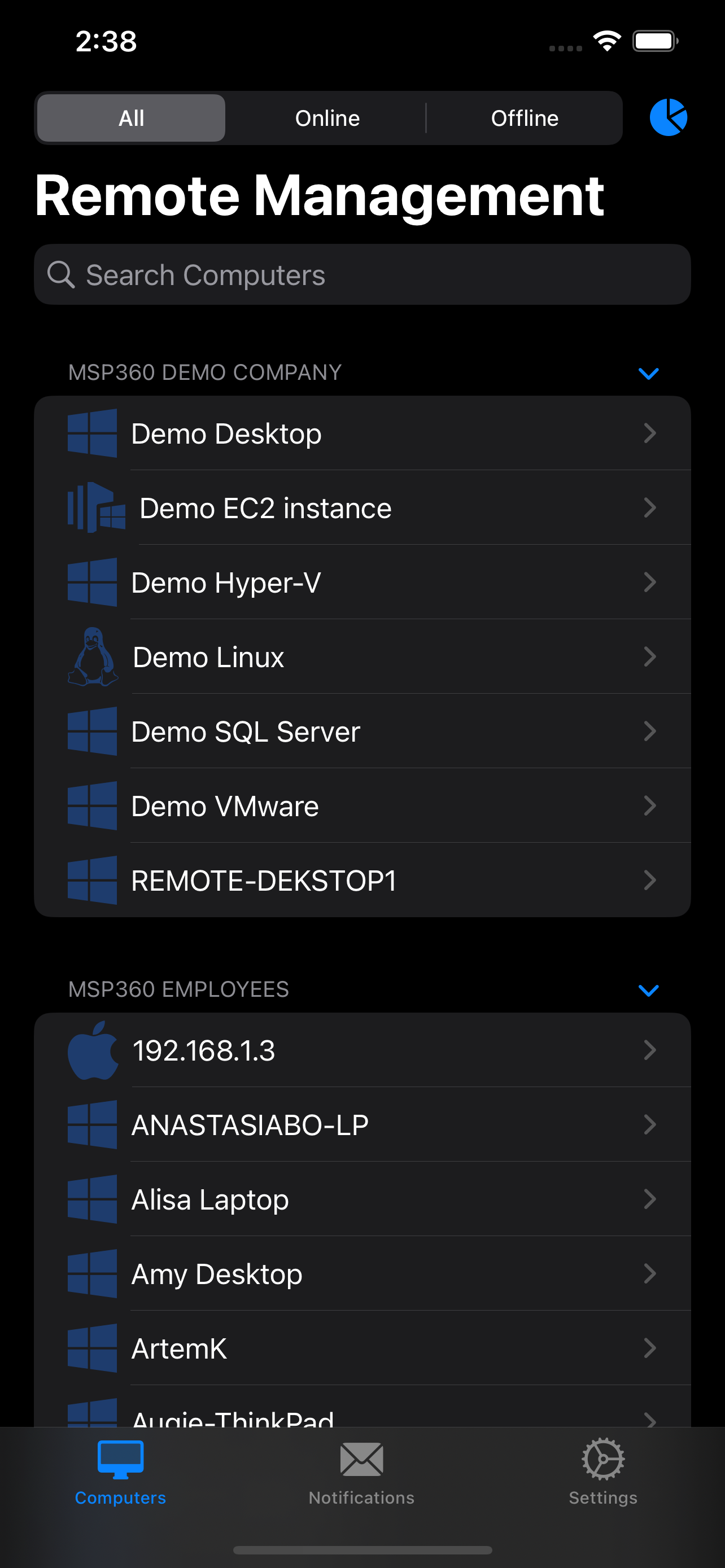The image size is (725, 1568).
Task: Click the Windows icon beside ANASTASIABO-LP
Action: coord(92,1125)
